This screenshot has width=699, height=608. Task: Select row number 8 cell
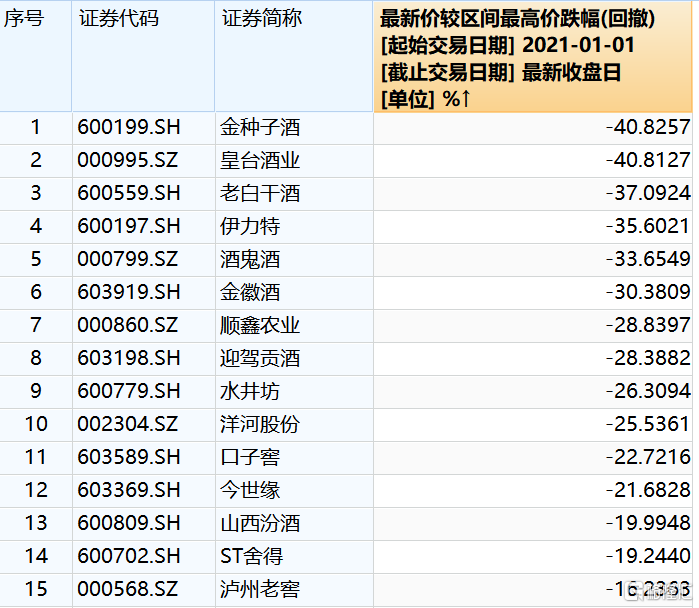[36, 358]
